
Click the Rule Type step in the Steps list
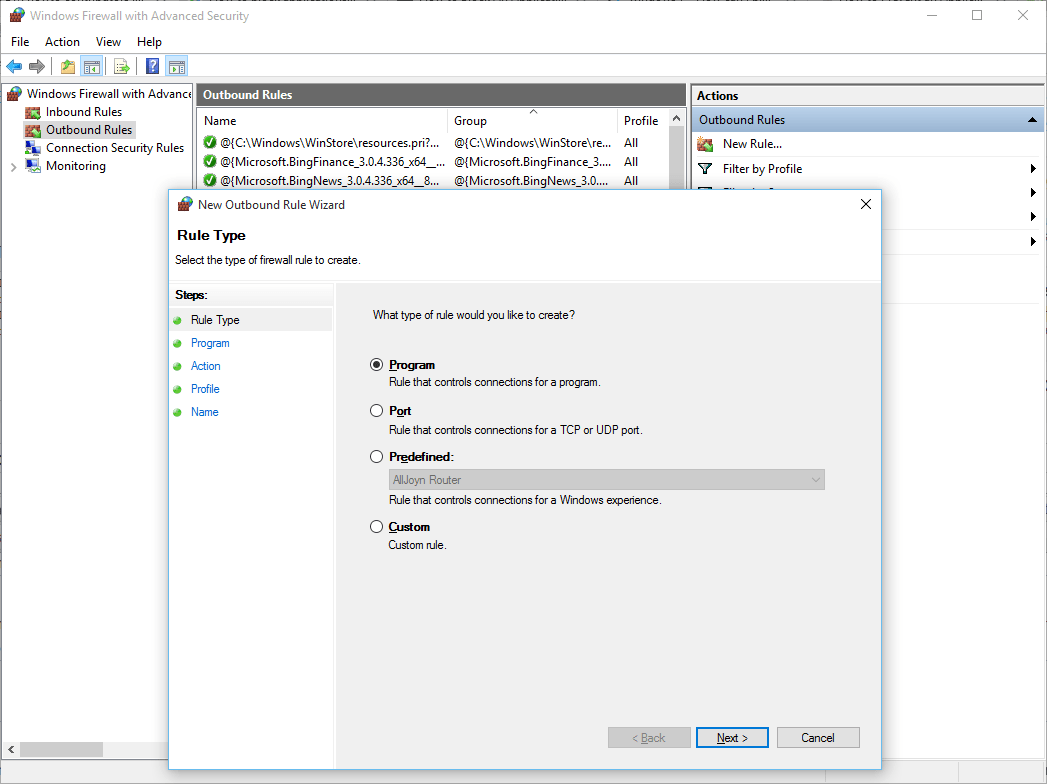[x=215, y=320]
